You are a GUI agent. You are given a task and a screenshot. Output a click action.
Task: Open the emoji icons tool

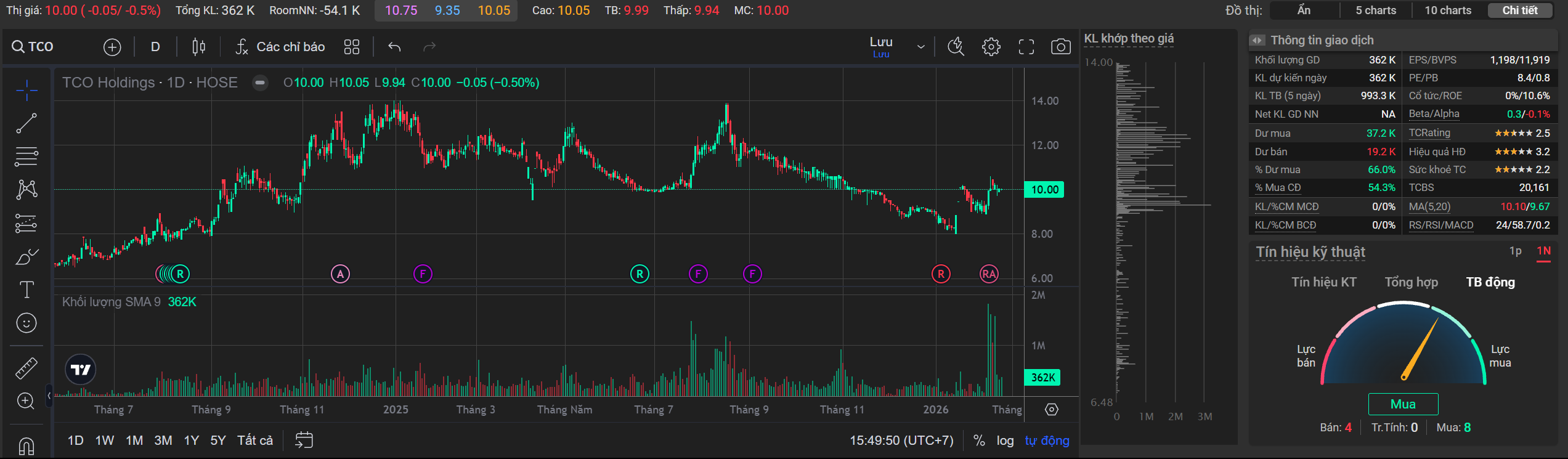[x=26, y=323]
